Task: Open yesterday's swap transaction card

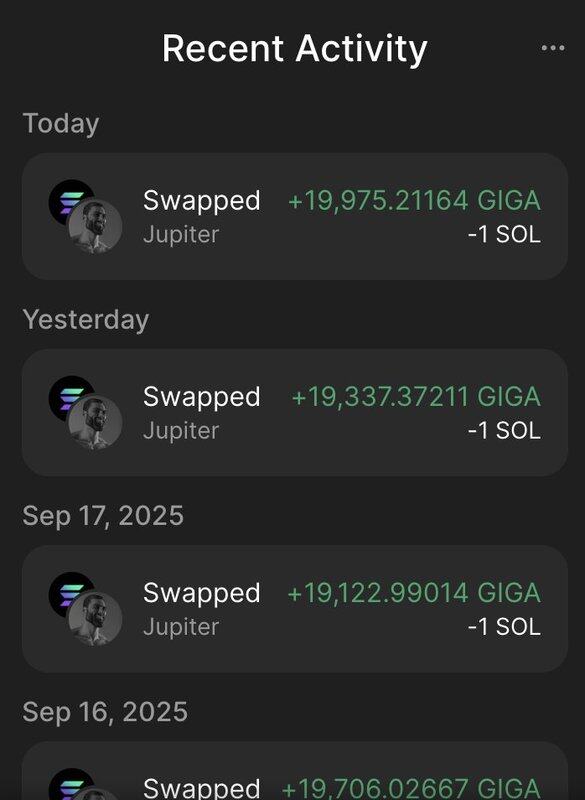Action: point(295,413)
